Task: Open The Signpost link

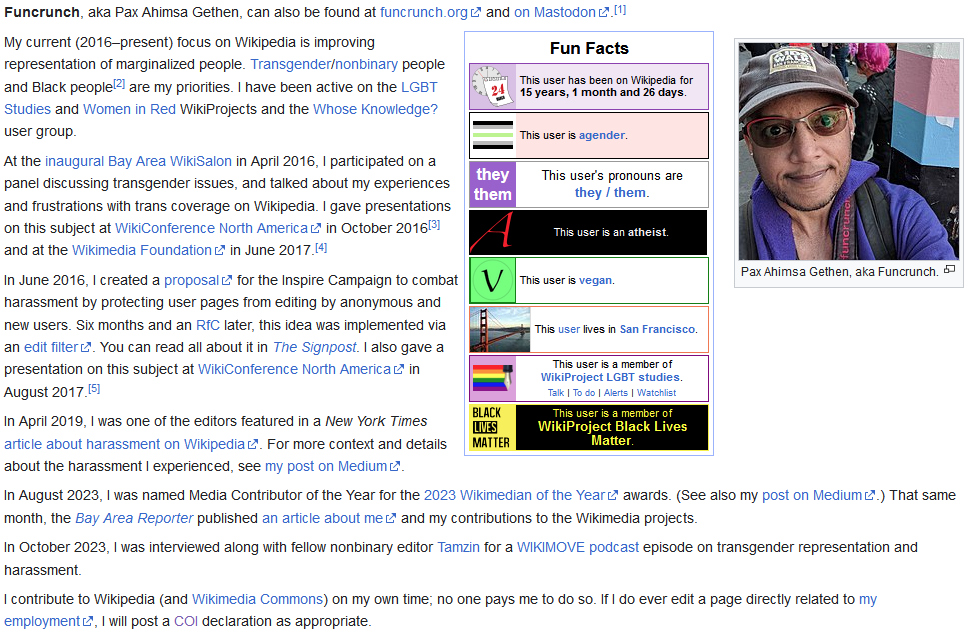Action: click(314, 347)
